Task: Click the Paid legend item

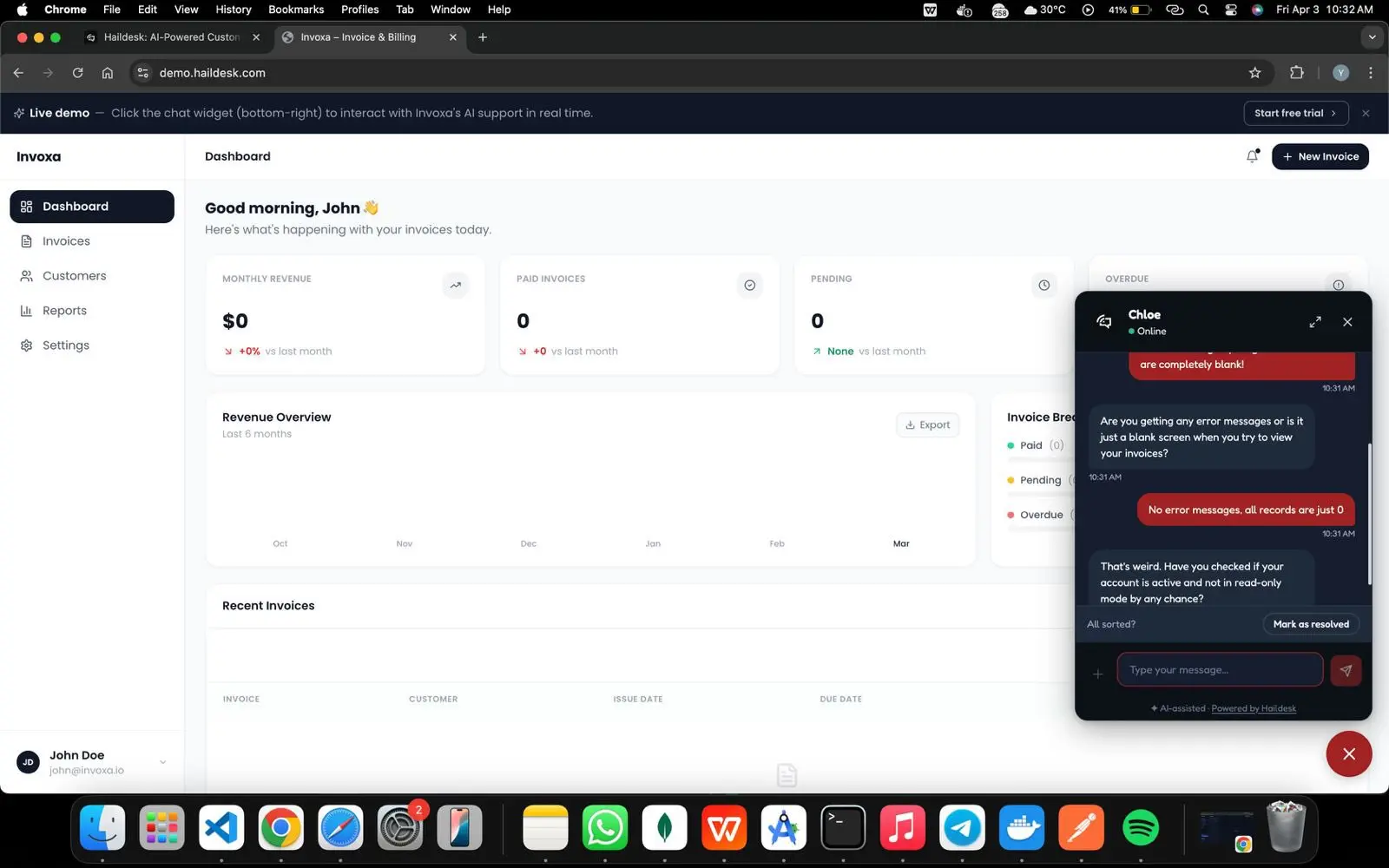Action: click(1035, 445)
